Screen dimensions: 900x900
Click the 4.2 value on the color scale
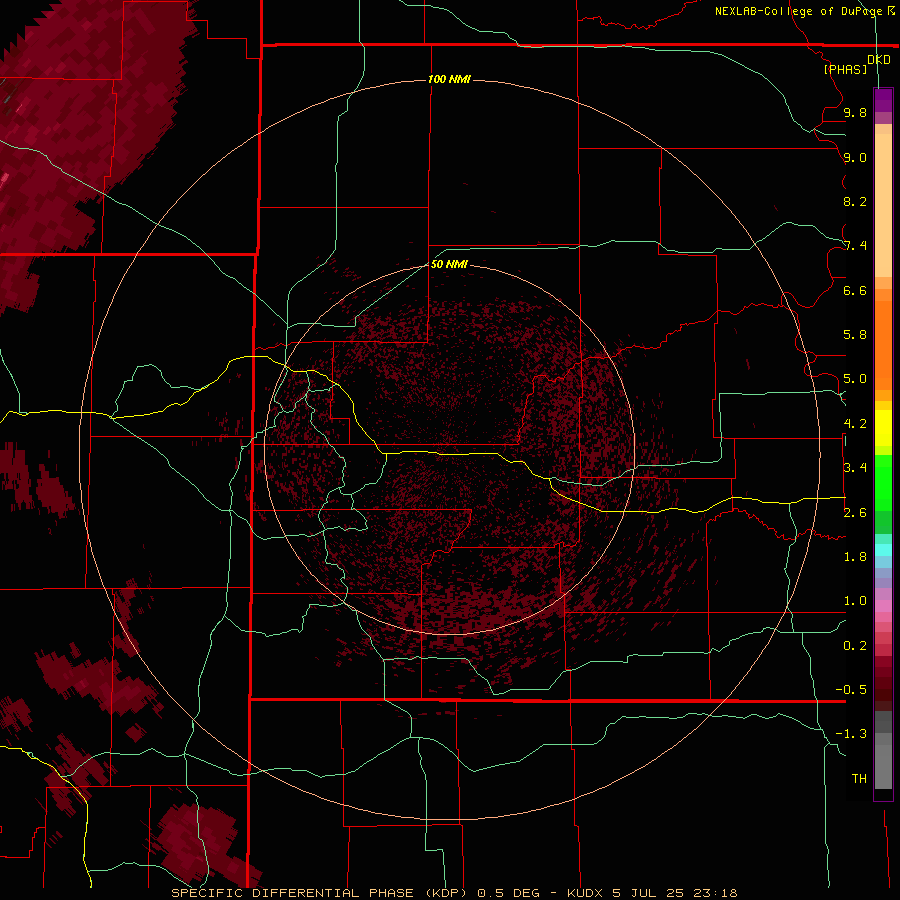pos(855,424)
